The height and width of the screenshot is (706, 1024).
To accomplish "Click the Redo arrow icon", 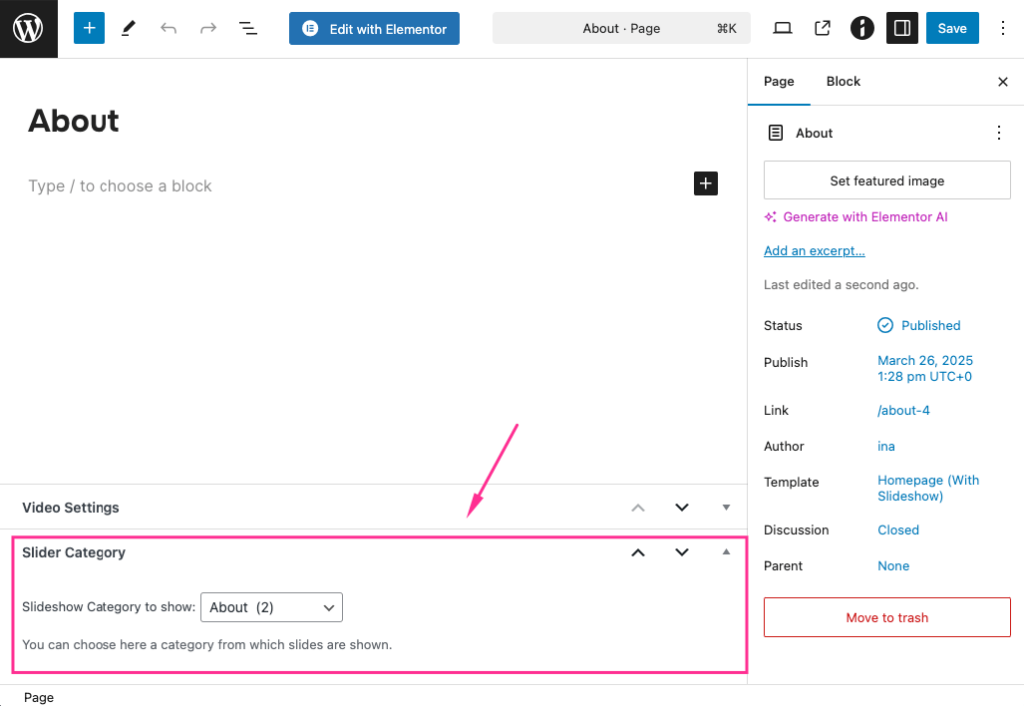I will click(x=208, y=28).
